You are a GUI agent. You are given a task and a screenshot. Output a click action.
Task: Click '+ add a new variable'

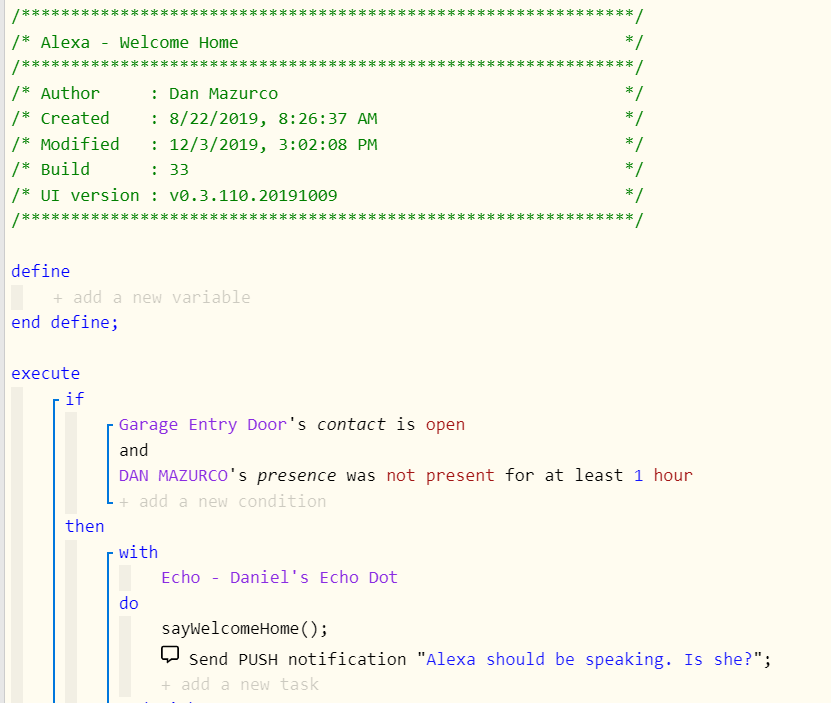pos(152,296)
